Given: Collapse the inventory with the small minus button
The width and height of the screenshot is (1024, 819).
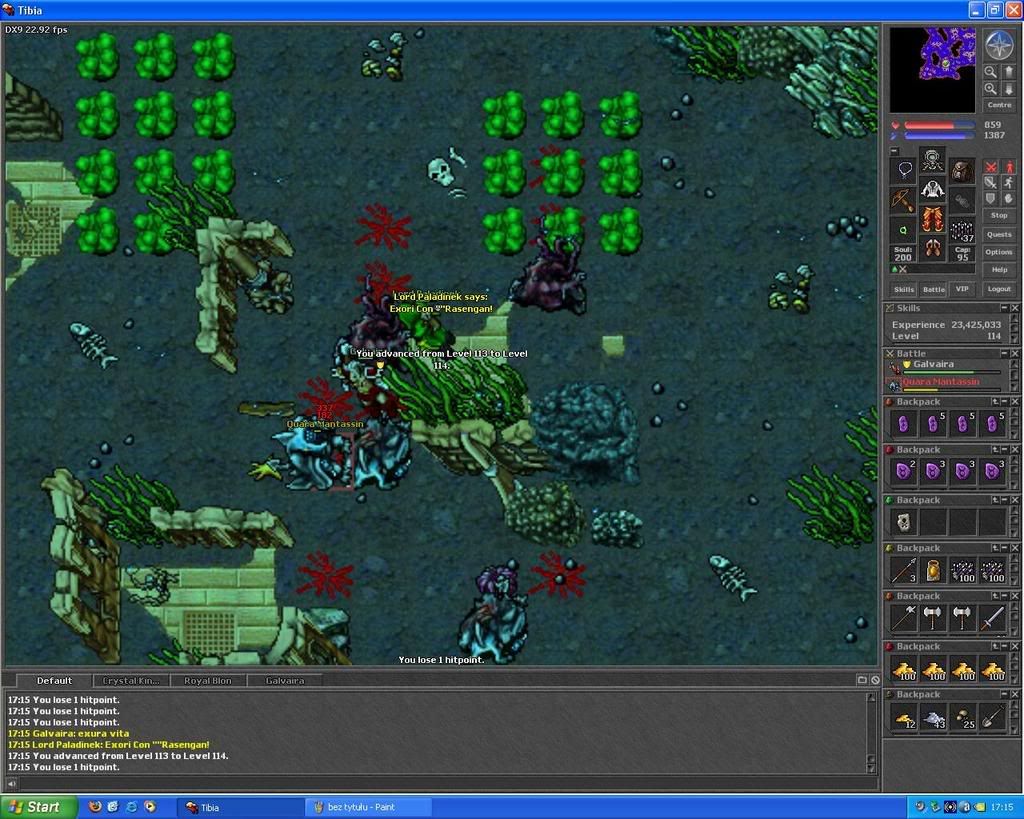Looking at the screenshot, I should click(x=894, y=152).
